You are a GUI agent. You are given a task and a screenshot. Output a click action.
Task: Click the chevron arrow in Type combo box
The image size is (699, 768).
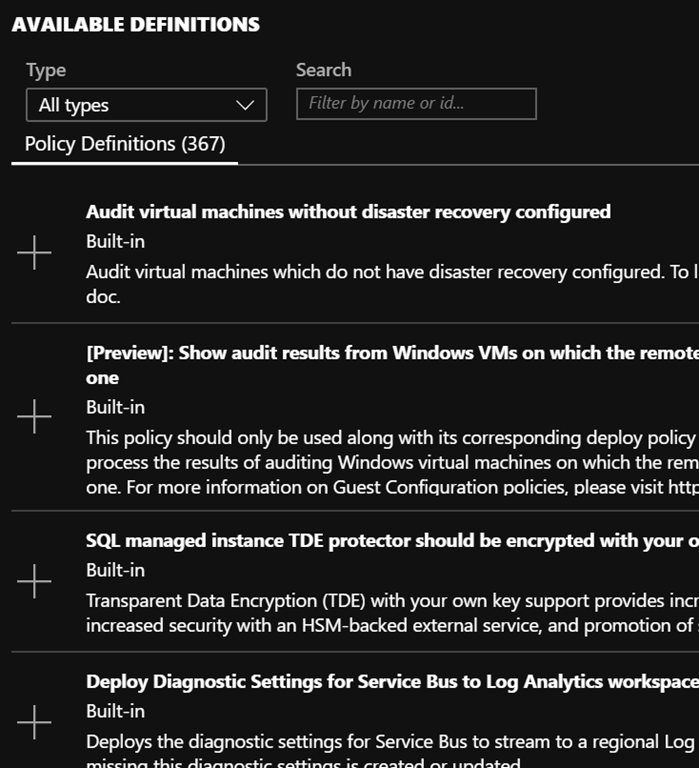(245, 105)
